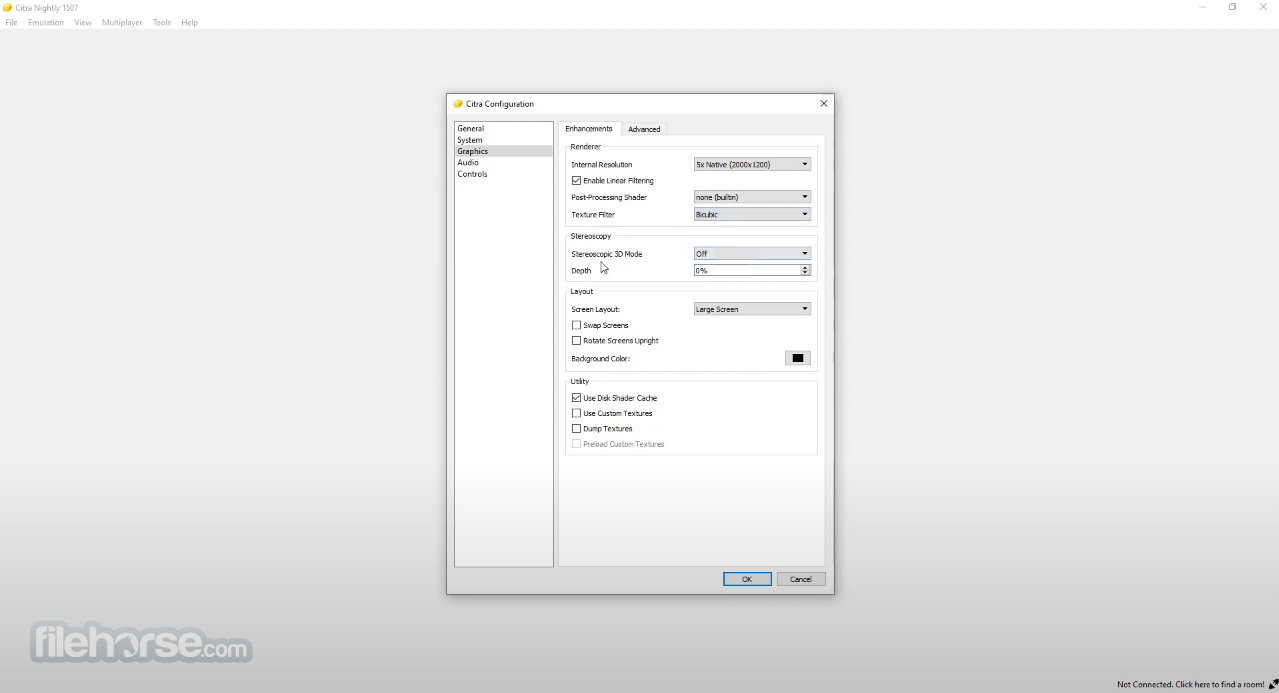Screen dimensions: 1279x693
Task: Minimize the Citra Nightly window
Action: click(x=1202, y=7)
